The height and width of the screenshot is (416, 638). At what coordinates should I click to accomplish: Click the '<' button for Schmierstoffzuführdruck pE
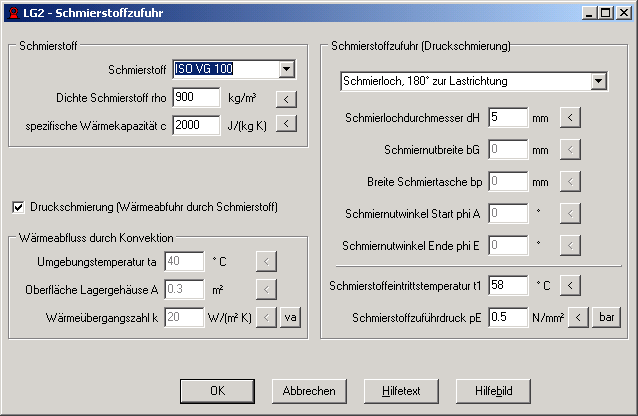578,317
